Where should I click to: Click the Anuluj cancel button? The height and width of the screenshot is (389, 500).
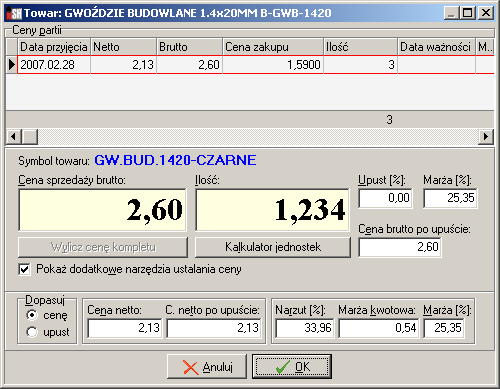point(207,367)
